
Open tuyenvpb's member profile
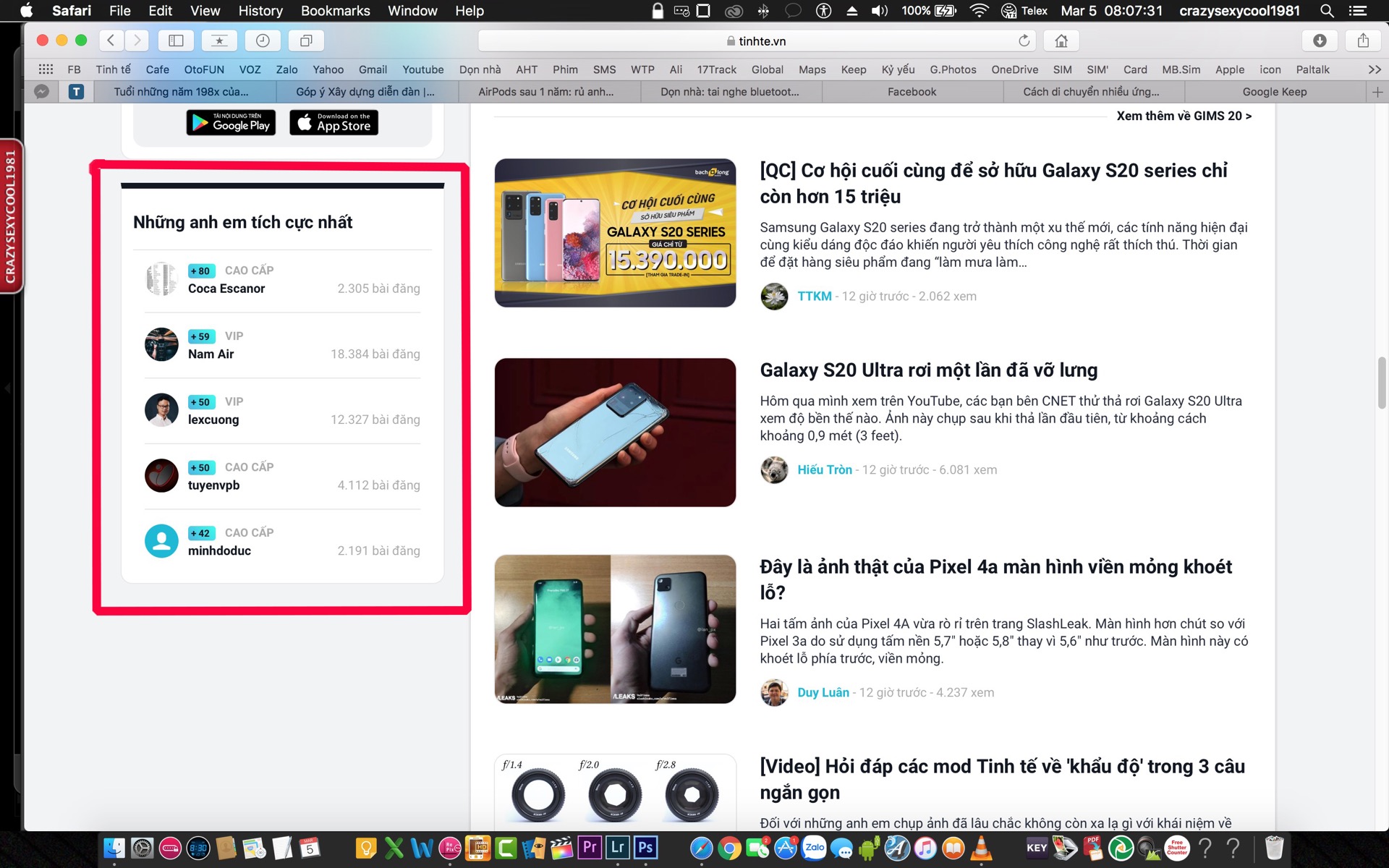tap(213, 485)
